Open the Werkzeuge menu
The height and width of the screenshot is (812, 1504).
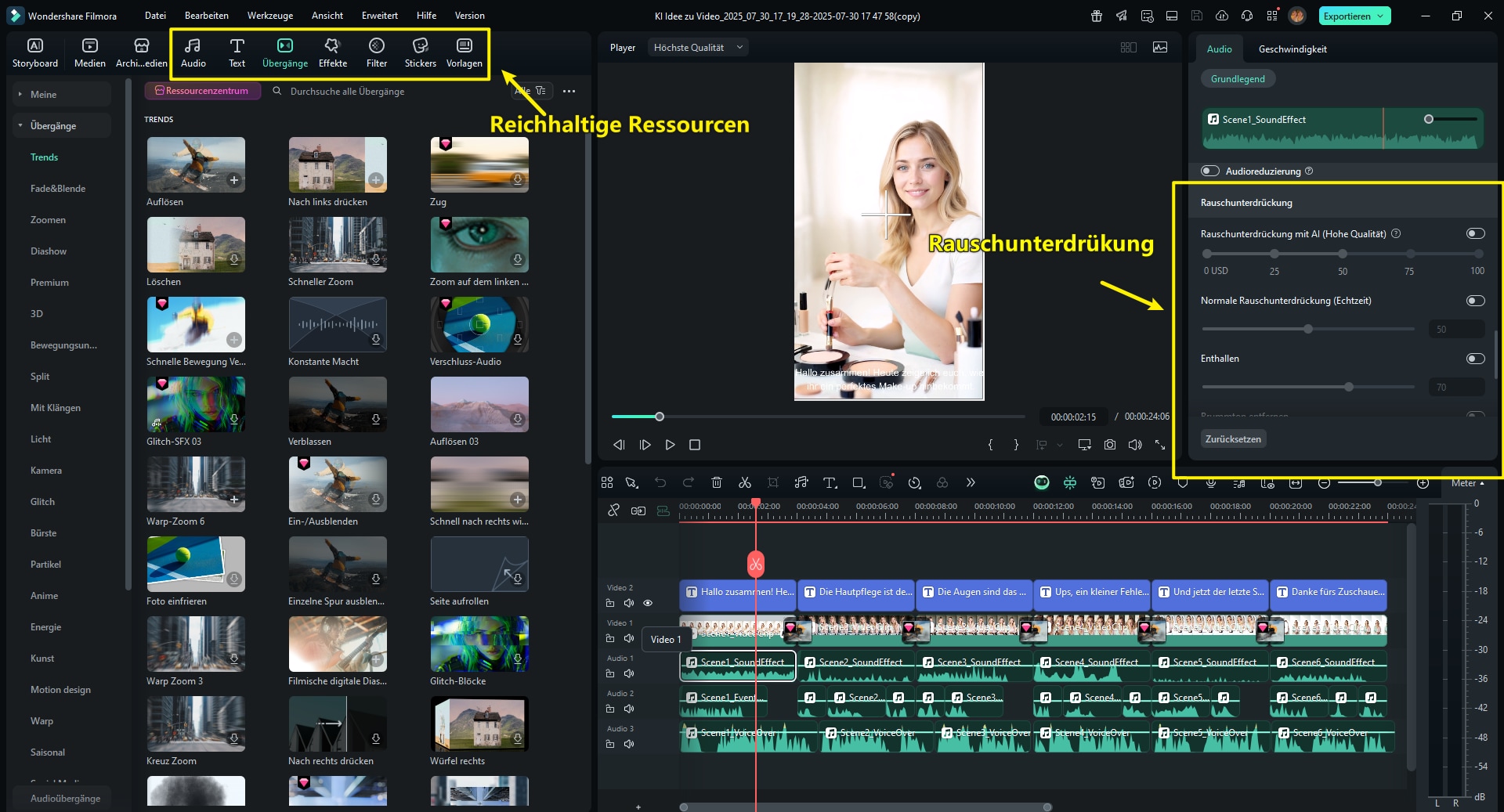(269, 16)
